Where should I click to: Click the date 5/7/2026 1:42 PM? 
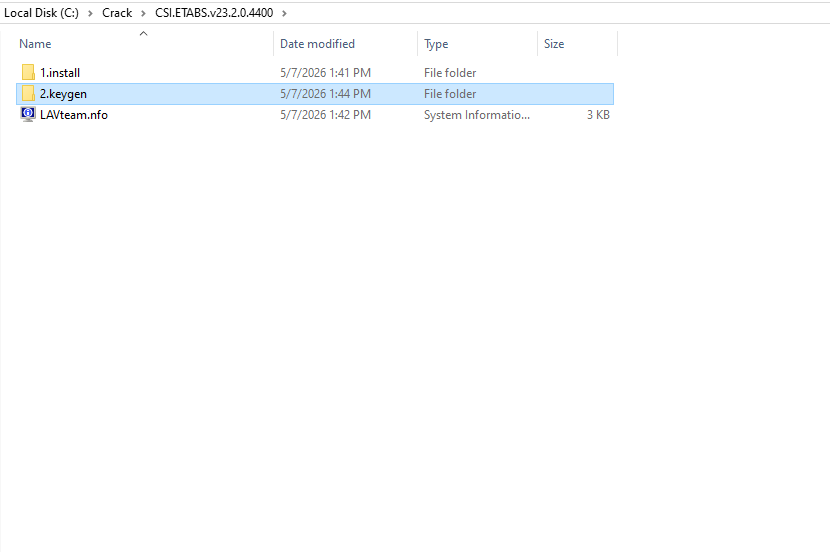(326, 115)
